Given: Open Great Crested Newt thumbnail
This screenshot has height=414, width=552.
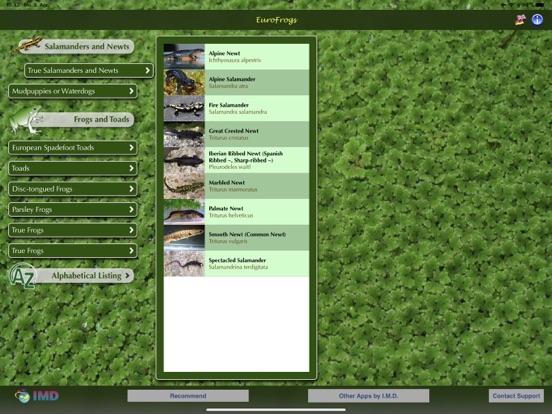Looking at the screenshot, I should (184, 134).
